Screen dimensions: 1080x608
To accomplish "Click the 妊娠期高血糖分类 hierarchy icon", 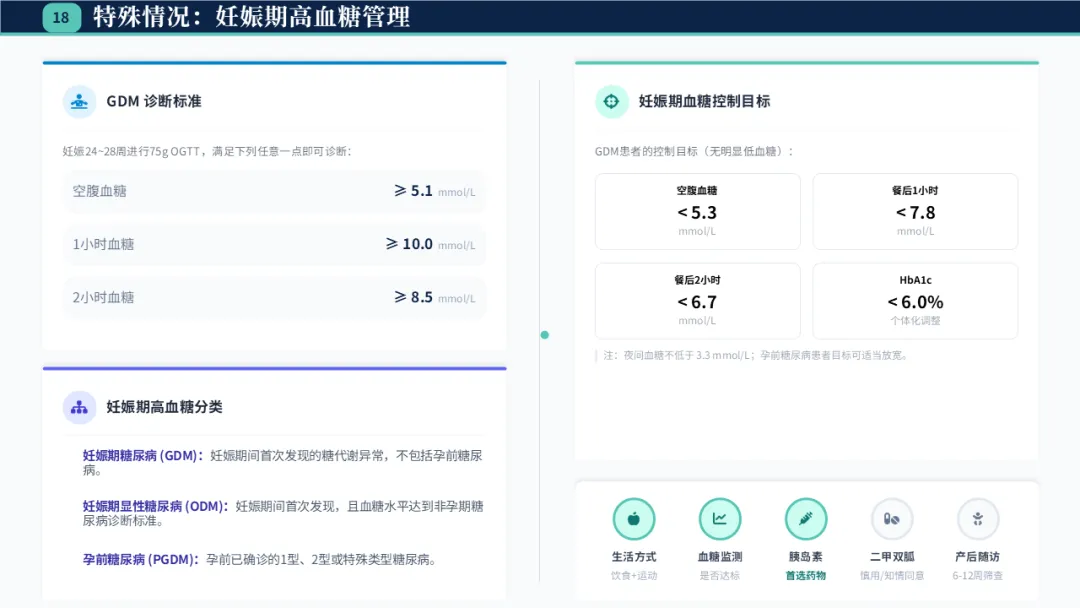I will point(79,408).
